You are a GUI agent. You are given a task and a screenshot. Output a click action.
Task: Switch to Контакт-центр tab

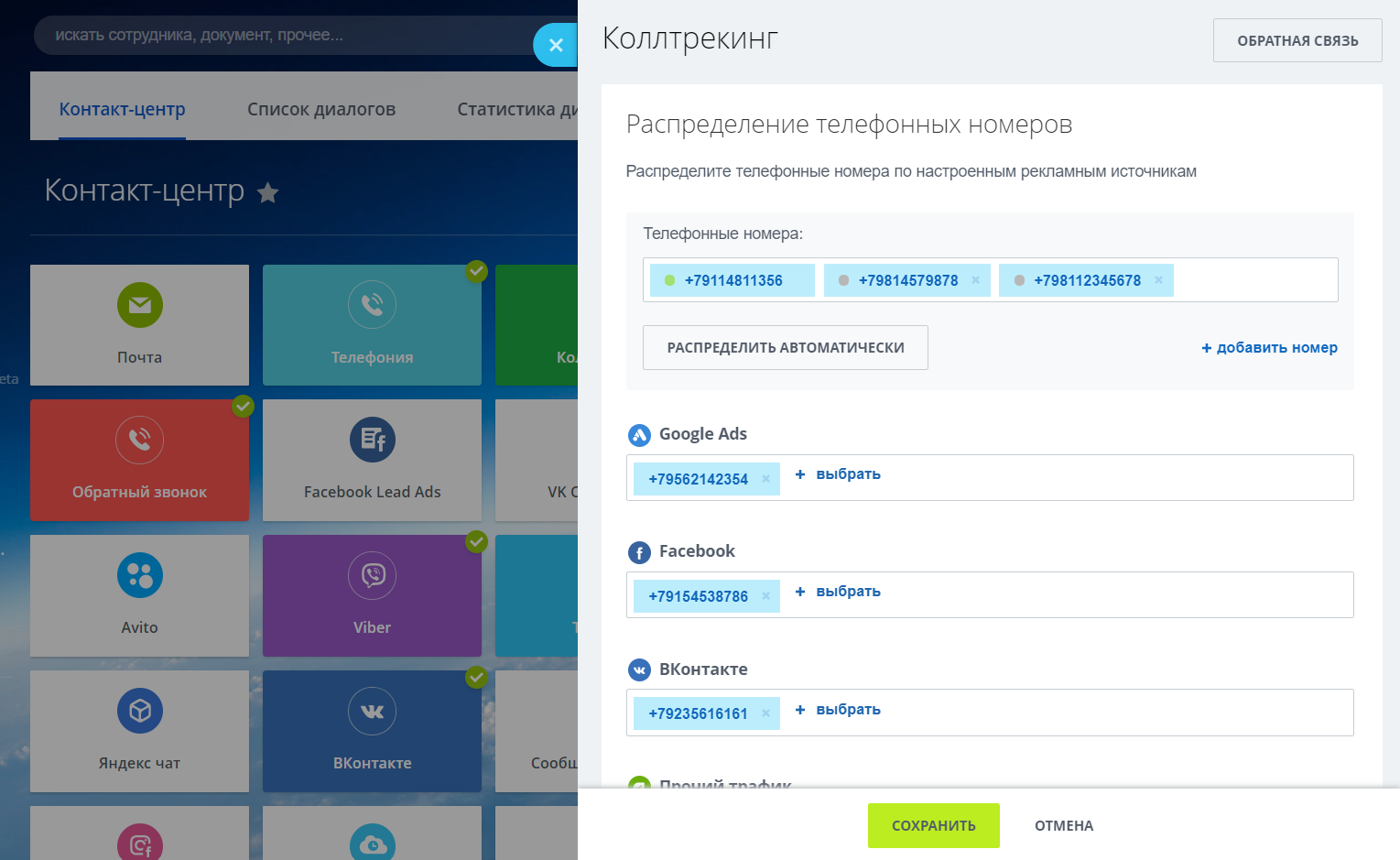(122, 109)
